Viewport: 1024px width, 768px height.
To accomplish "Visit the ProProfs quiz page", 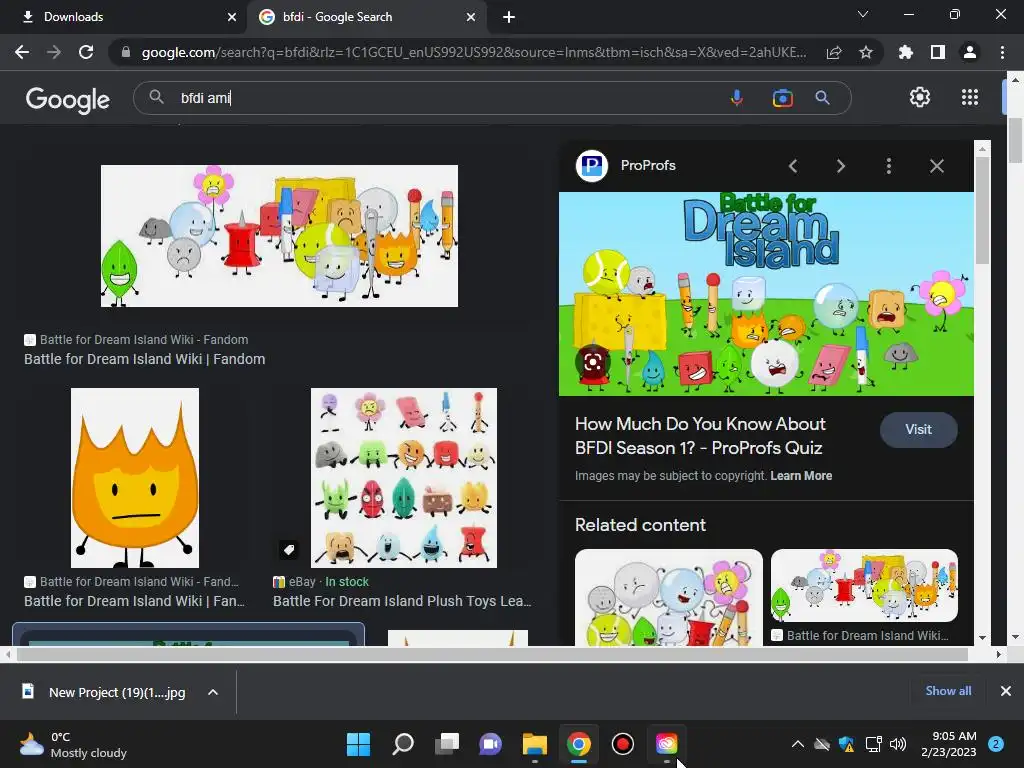I will pyautogui.click(x=918, y=429).
